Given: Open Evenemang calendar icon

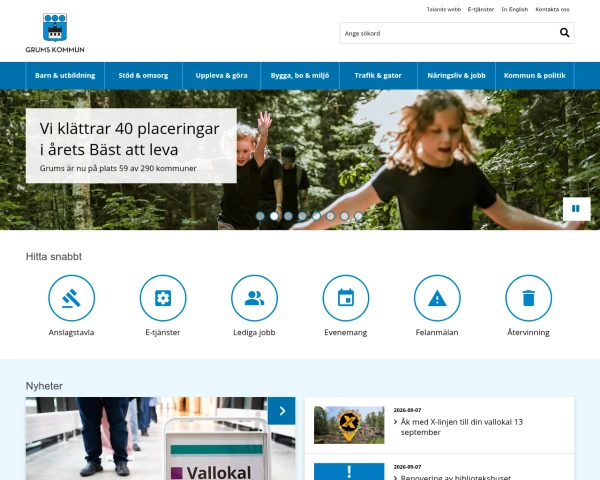Looking at the screenshot, I should (346, 298).
